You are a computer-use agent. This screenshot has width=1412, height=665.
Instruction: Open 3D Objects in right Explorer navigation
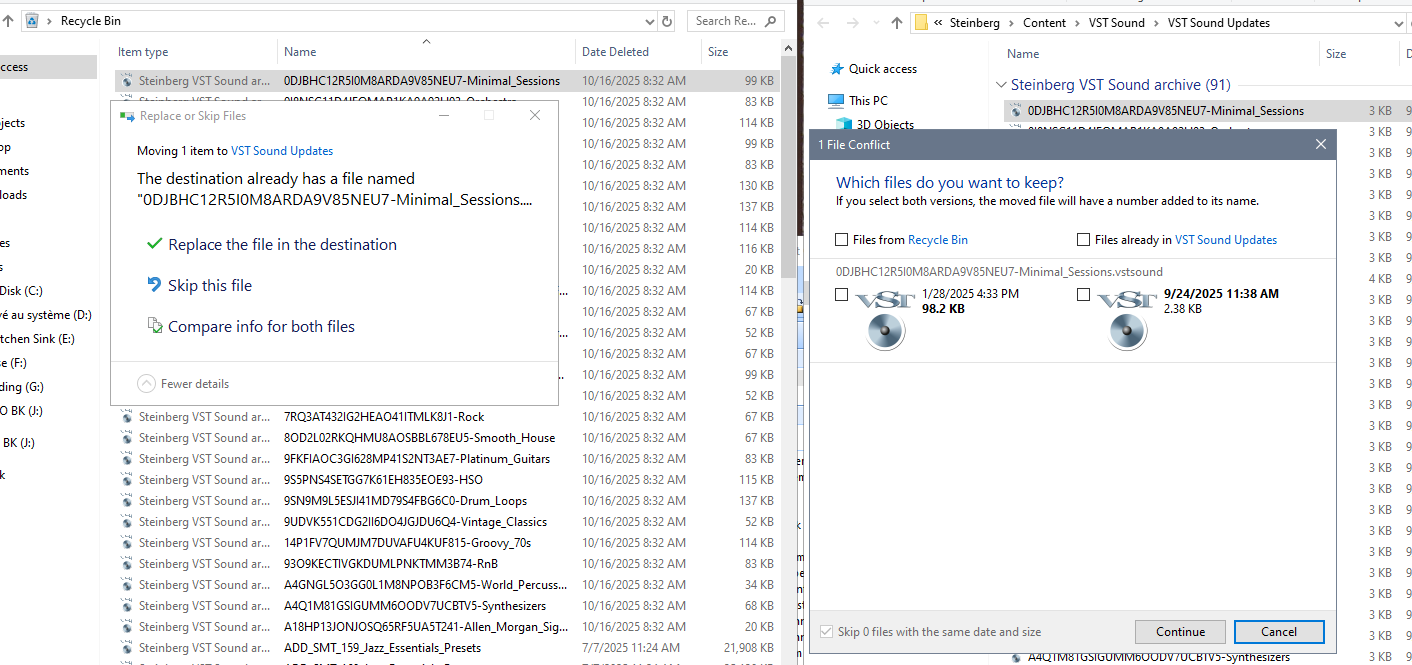[885, 125]
